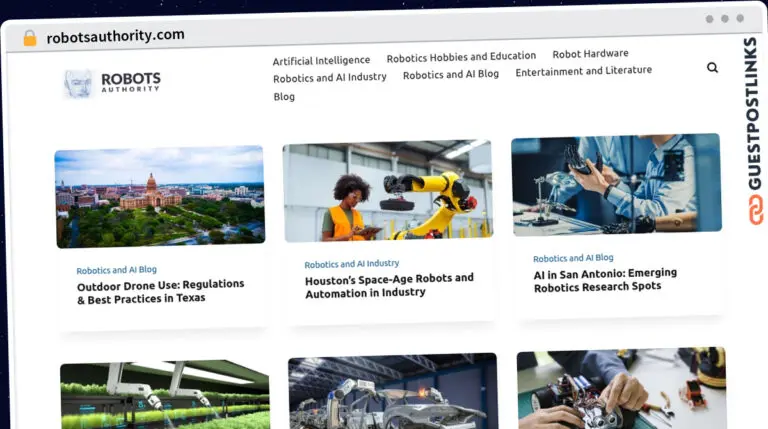Screen dimensions: 768x429
Task: Read Houston's Space-Age Robots article
Action: (x=389, y=286)
